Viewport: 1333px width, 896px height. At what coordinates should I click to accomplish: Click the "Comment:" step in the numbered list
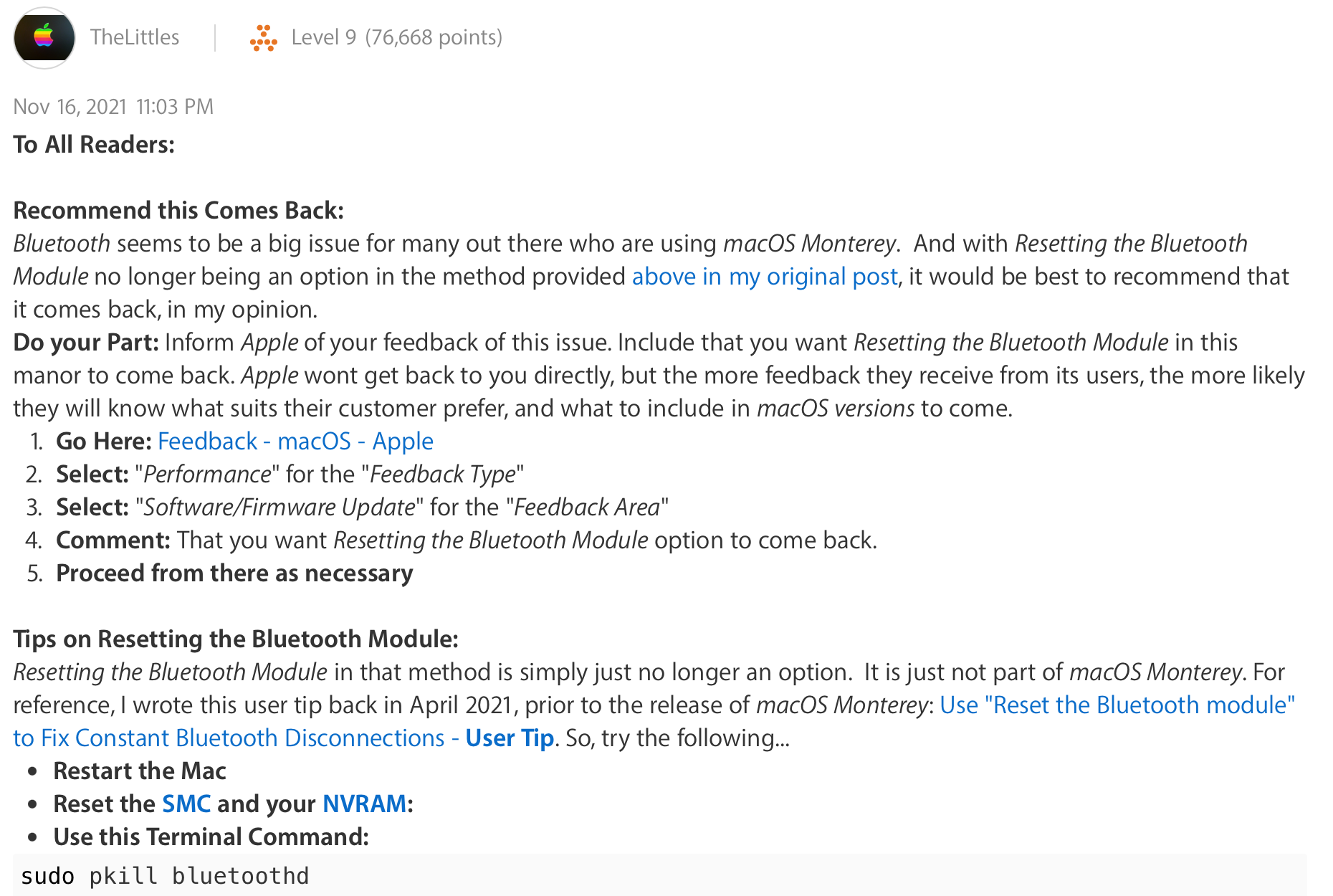113,540
